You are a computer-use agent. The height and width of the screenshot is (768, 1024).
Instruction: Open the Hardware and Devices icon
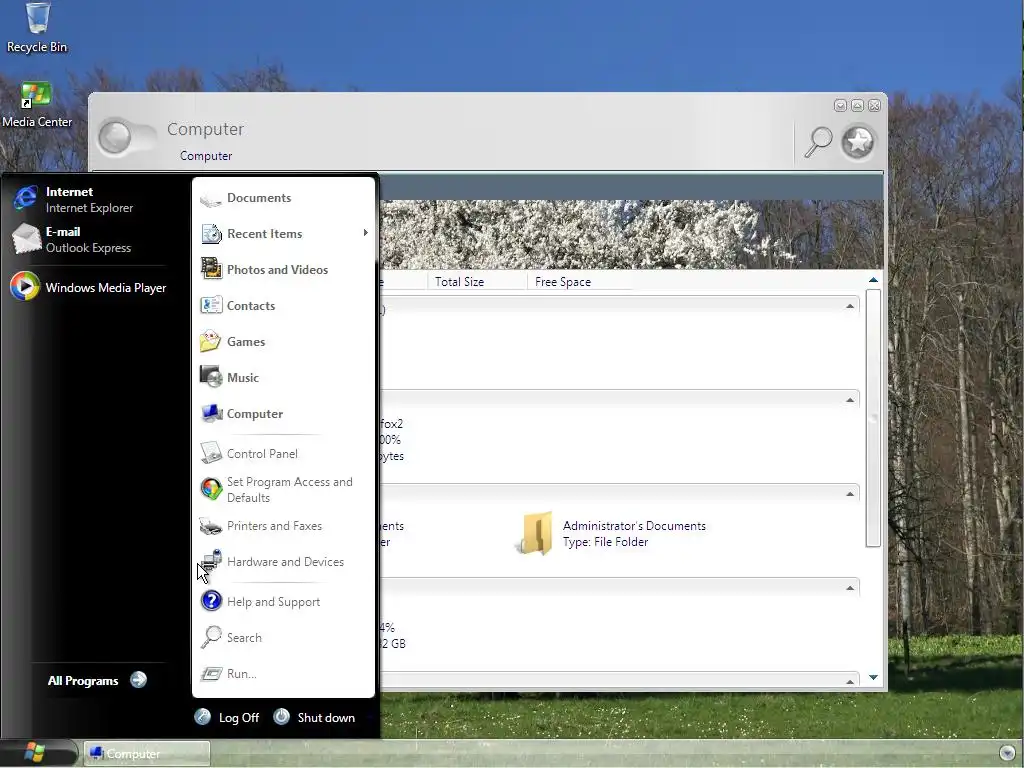[211, 562]
